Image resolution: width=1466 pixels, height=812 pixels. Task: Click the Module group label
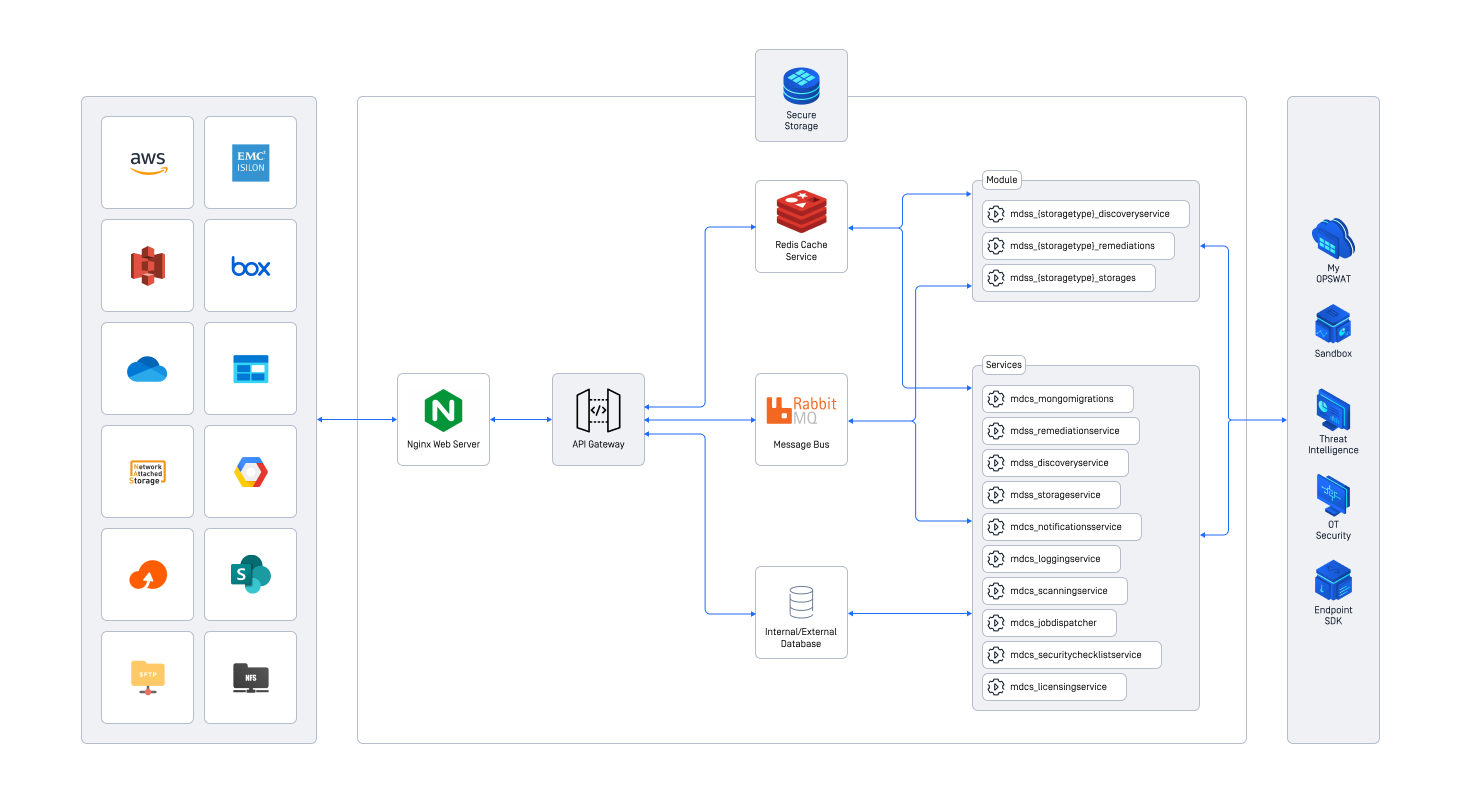(x=1002, y=180)
